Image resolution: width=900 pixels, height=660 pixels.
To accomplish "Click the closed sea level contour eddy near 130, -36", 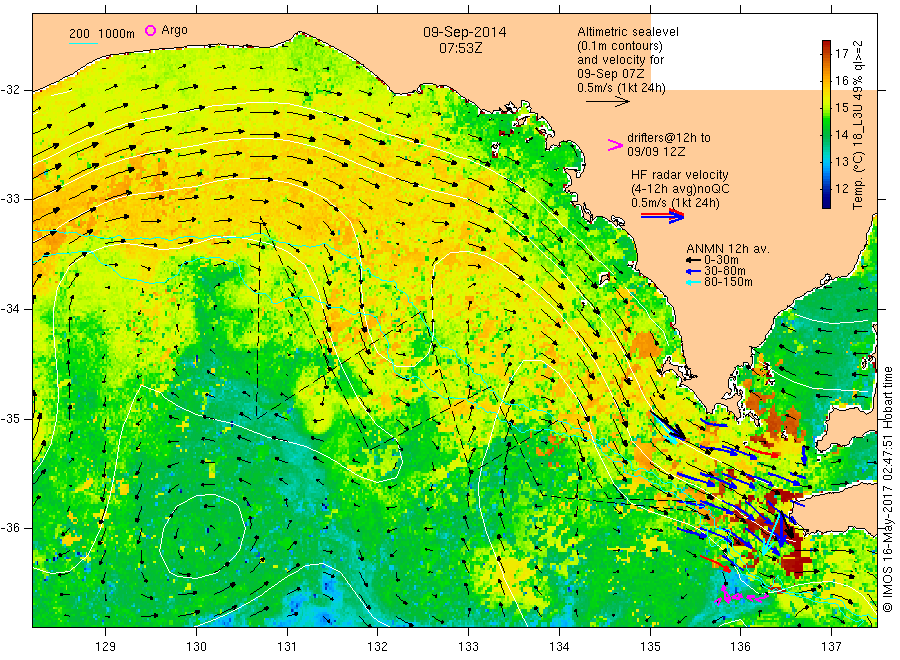I will click(202, 535).
